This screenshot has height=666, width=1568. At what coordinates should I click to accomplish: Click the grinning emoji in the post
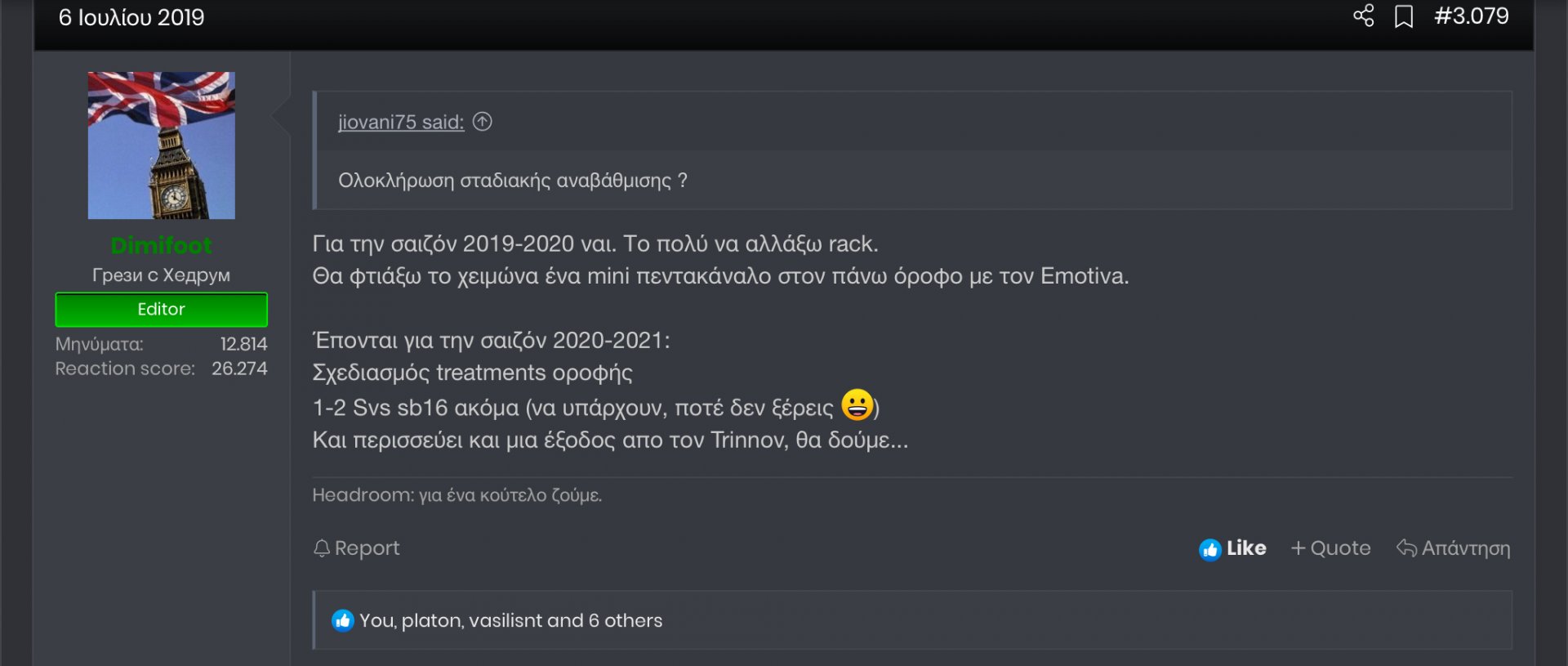click(857, 405)
